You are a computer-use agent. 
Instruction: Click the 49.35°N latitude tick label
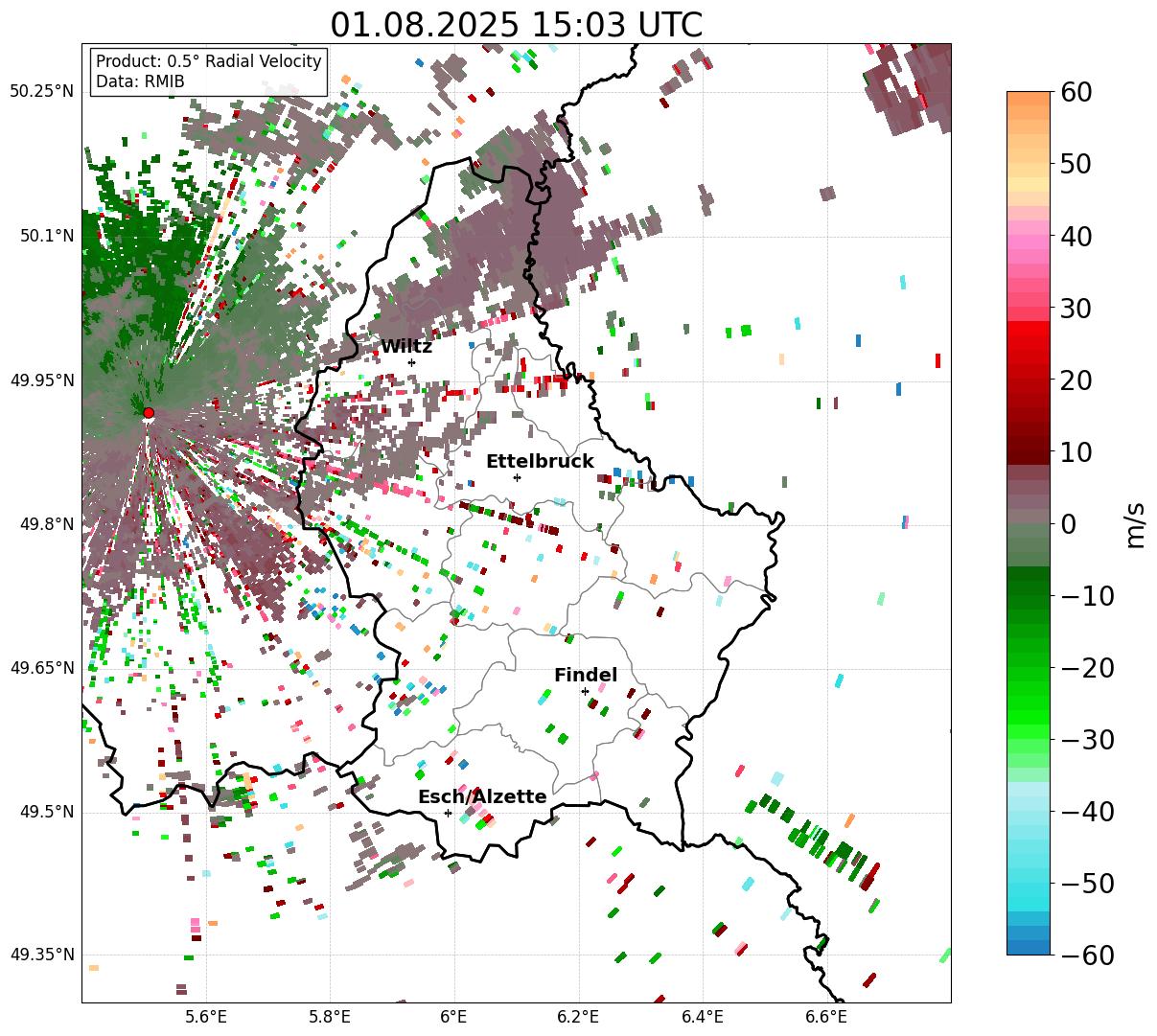[x=42, y=955]
